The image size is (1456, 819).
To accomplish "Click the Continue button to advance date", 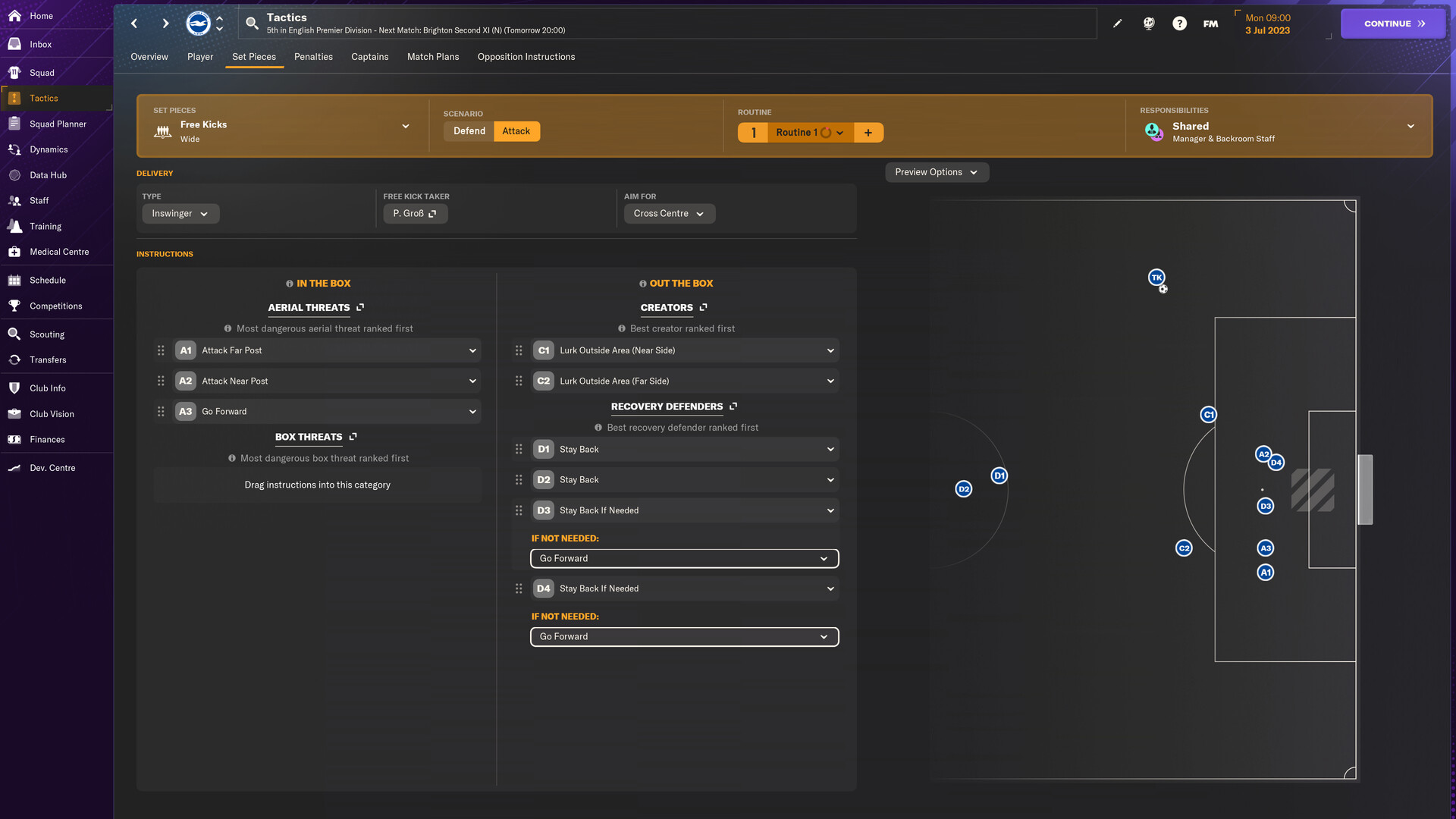I will 1394,22.
